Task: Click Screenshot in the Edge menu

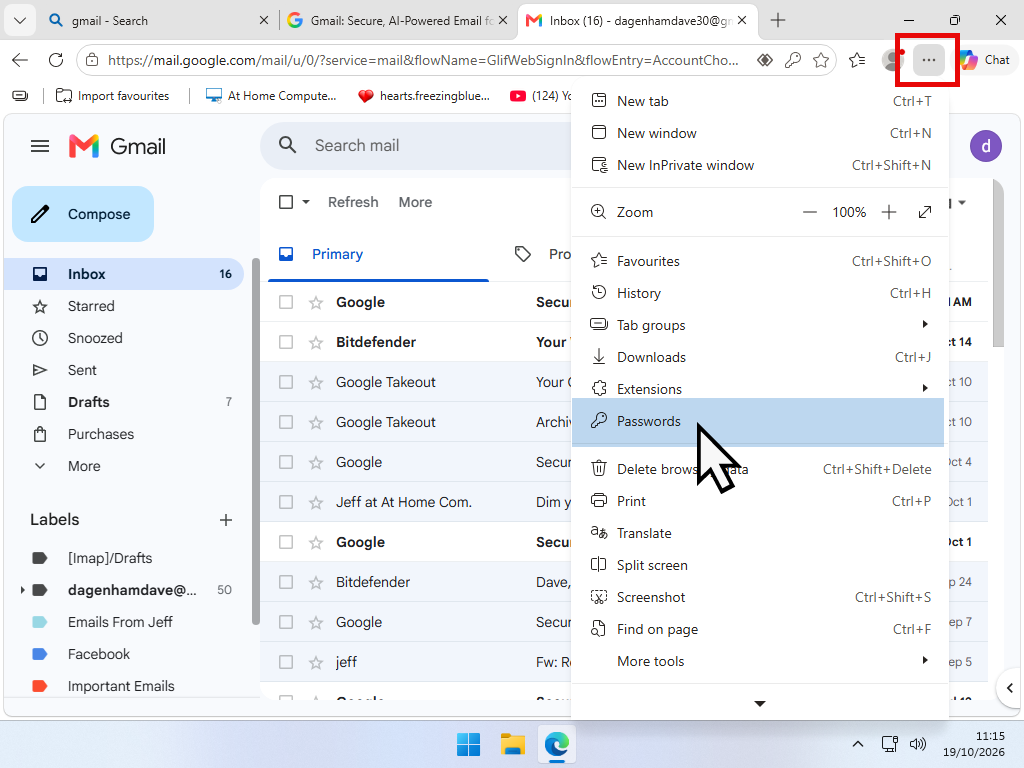Action: pyautogui.click(x=760, y=597)
